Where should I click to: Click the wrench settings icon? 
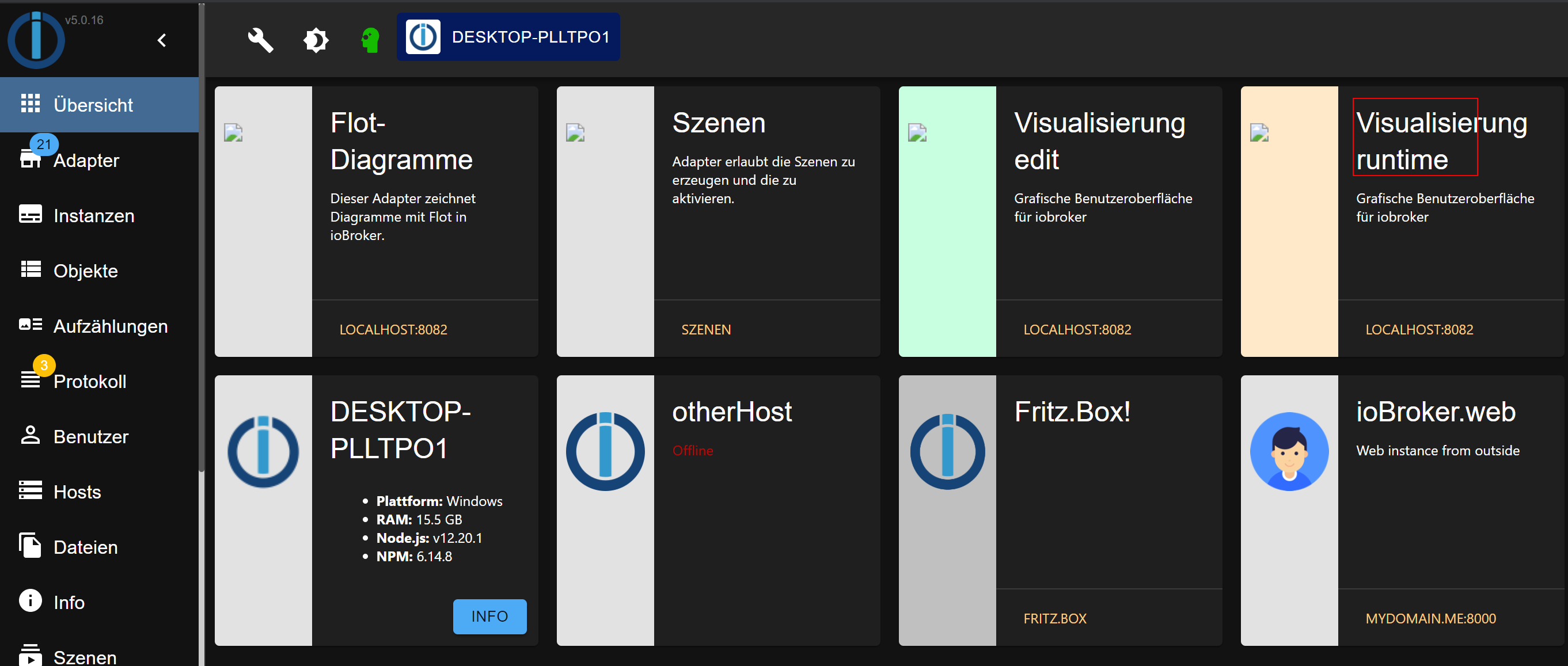(260, 40)
